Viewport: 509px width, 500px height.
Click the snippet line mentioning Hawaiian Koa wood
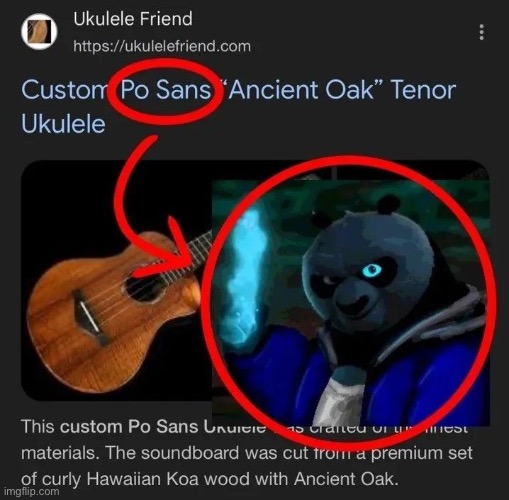(x=210, y=479)
